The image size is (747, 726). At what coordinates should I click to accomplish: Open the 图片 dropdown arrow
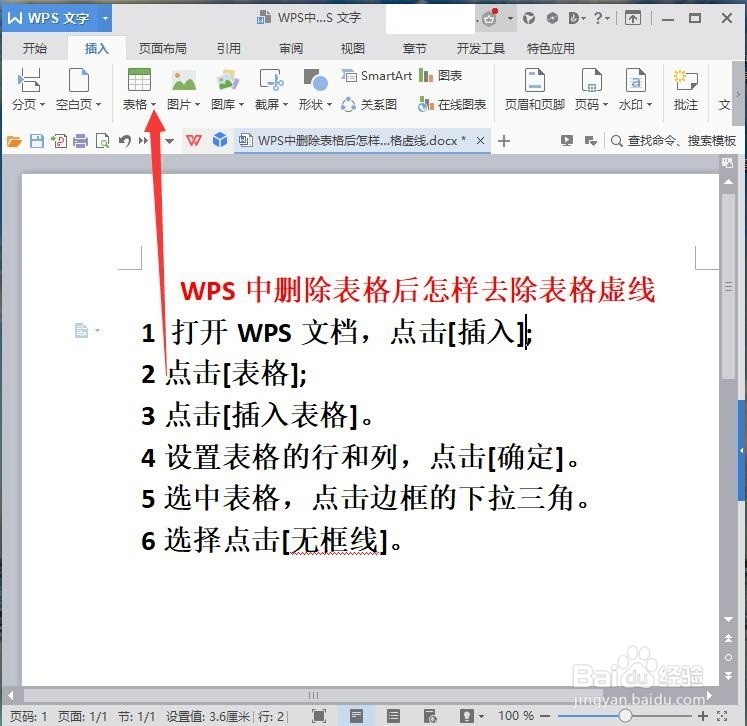(x=197, y=104)
